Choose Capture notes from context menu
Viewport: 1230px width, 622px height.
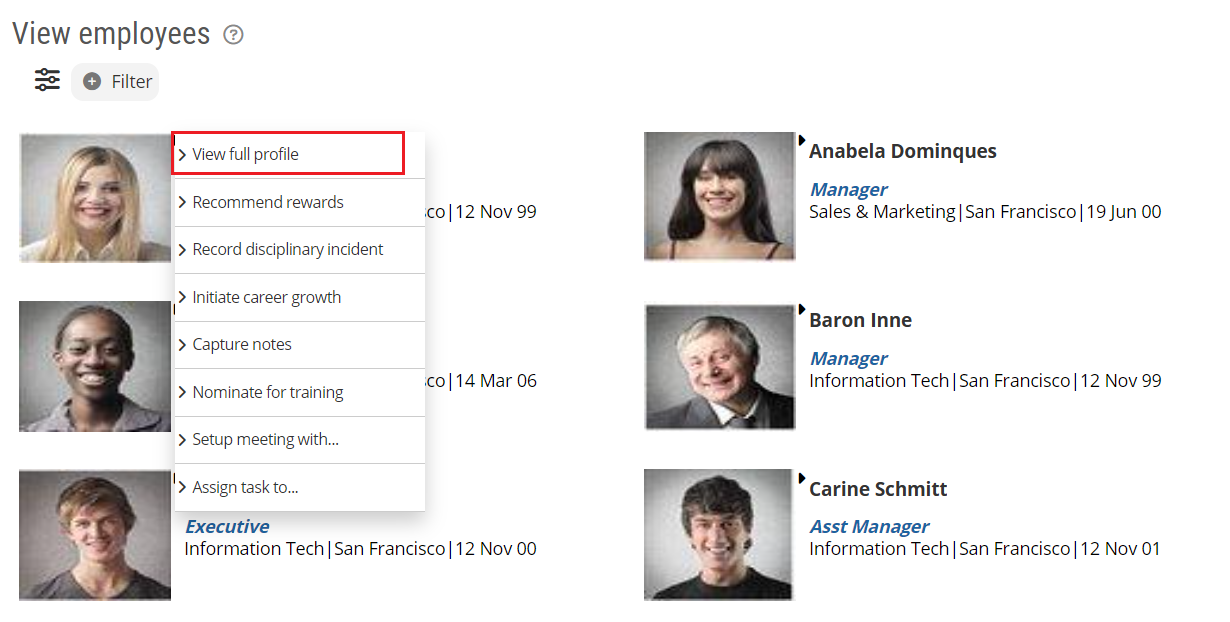[x=242, y=344]
